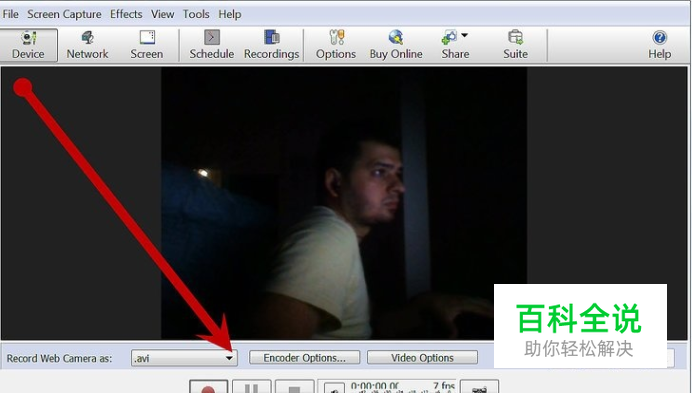Open the Recordings list
The height and width of the screenshot is (393, 692).
271,45
